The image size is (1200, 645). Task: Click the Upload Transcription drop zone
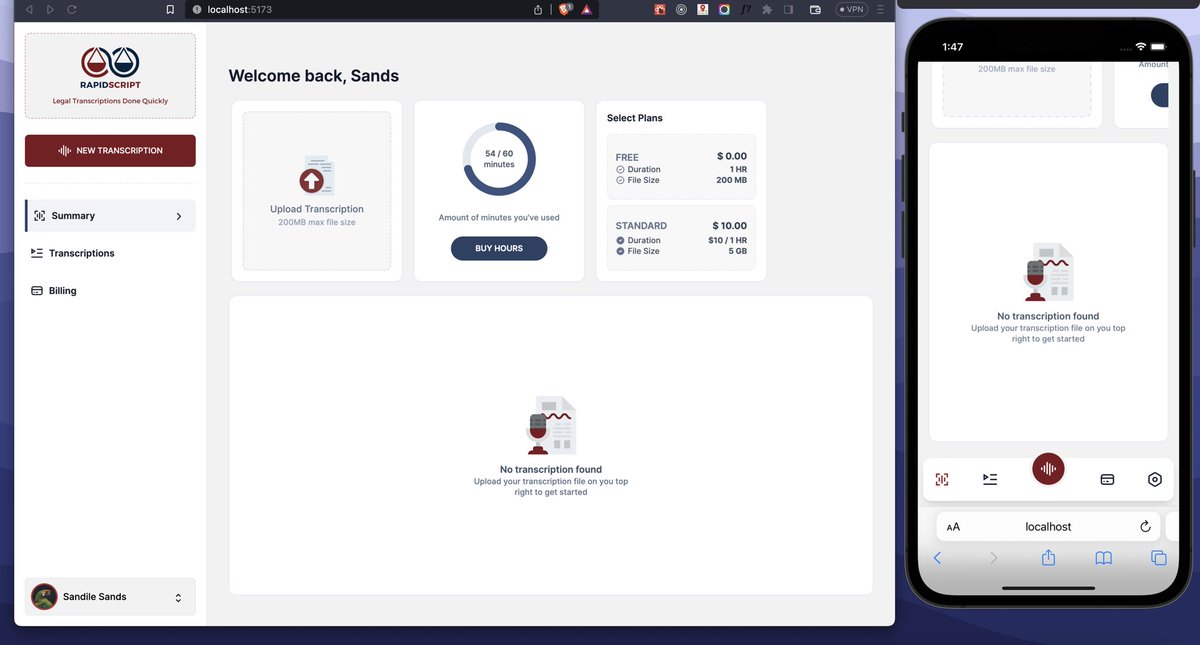point(317,190)
